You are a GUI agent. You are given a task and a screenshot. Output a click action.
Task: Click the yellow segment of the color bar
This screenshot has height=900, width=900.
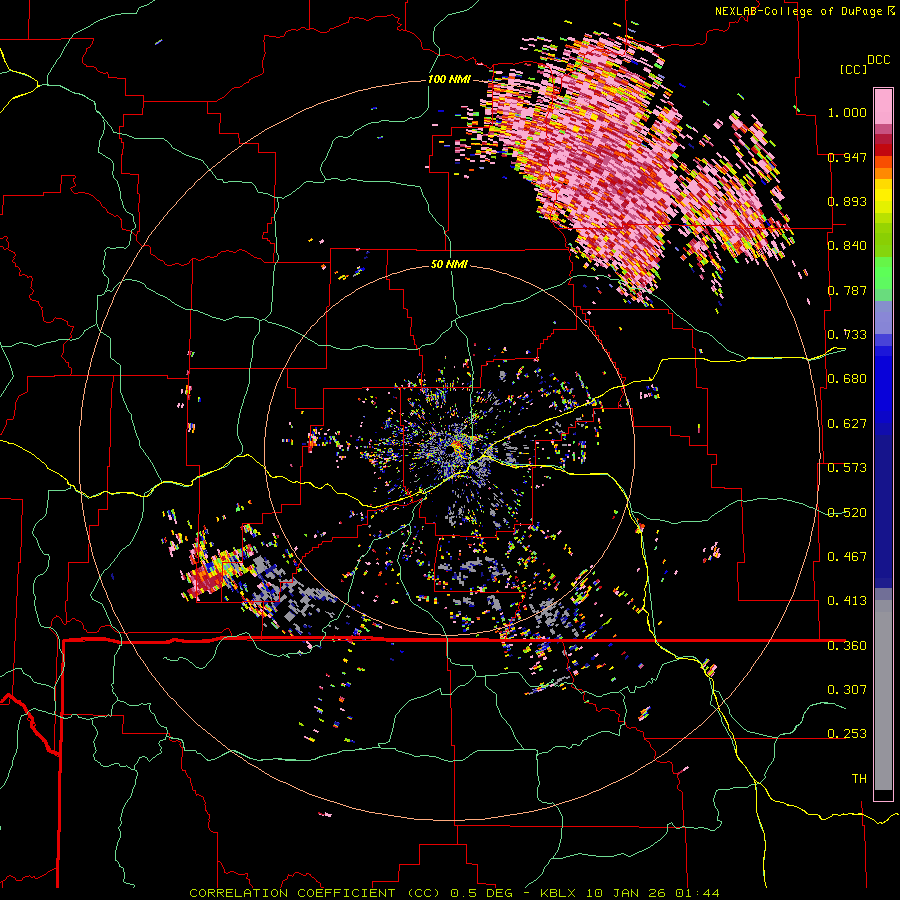[883, 197]
